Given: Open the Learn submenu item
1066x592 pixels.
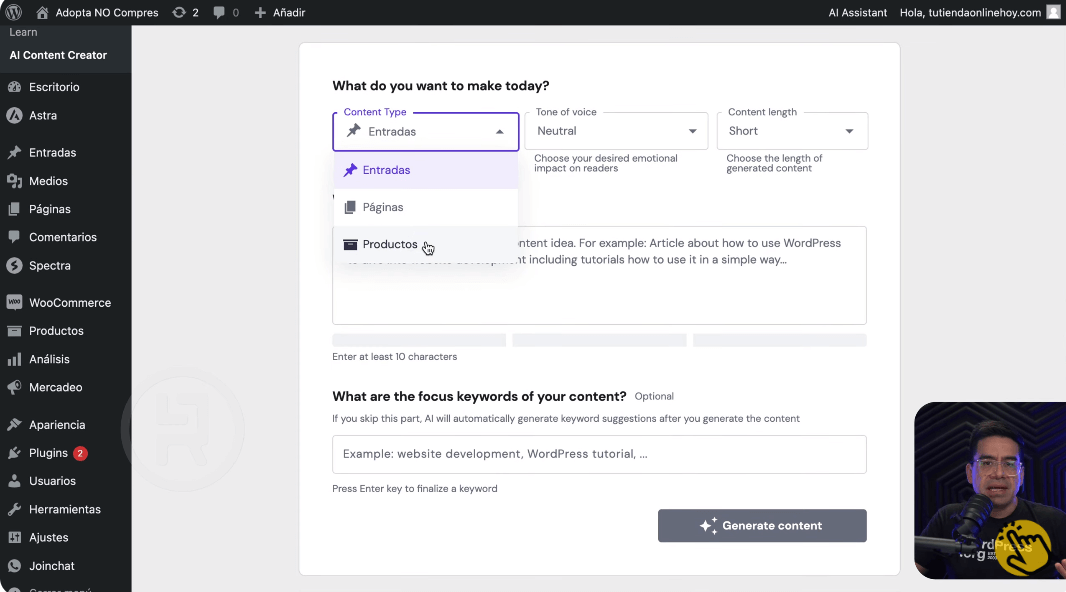Looking at the screenshot, I should (x=23, y=32).
